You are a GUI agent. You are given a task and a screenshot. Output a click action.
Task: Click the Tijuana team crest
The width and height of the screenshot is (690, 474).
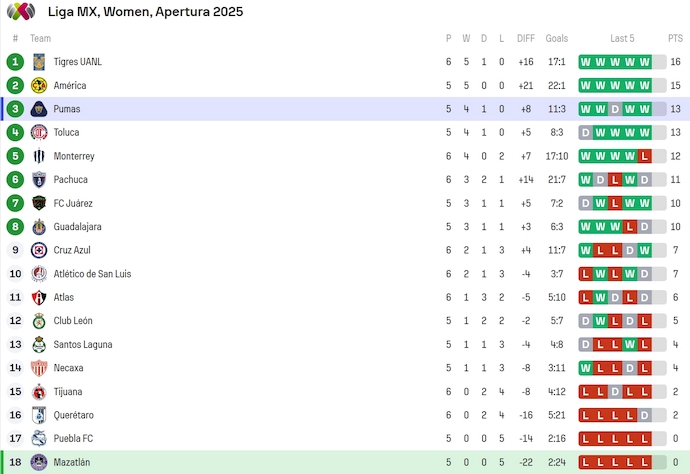[40, 392]
